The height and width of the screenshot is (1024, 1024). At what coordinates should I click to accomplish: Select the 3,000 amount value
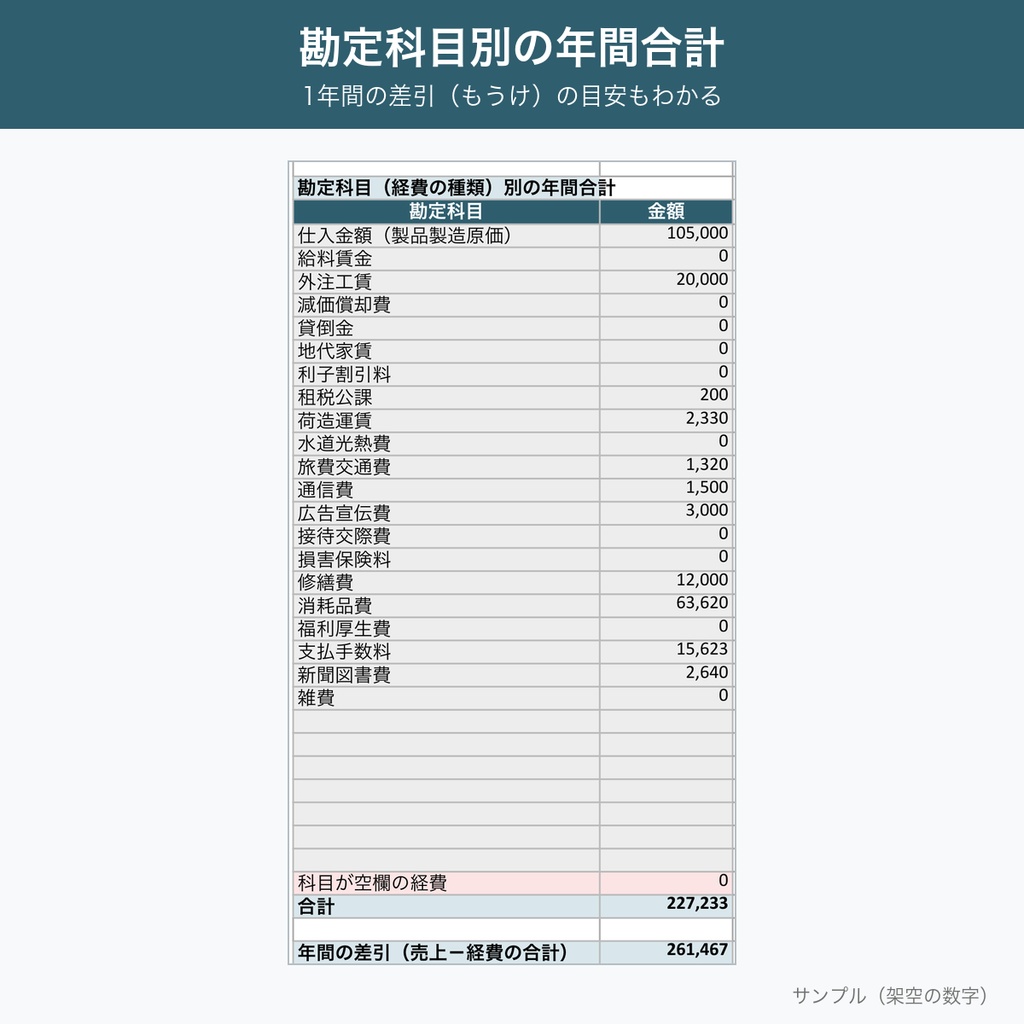tap(706, 511)
